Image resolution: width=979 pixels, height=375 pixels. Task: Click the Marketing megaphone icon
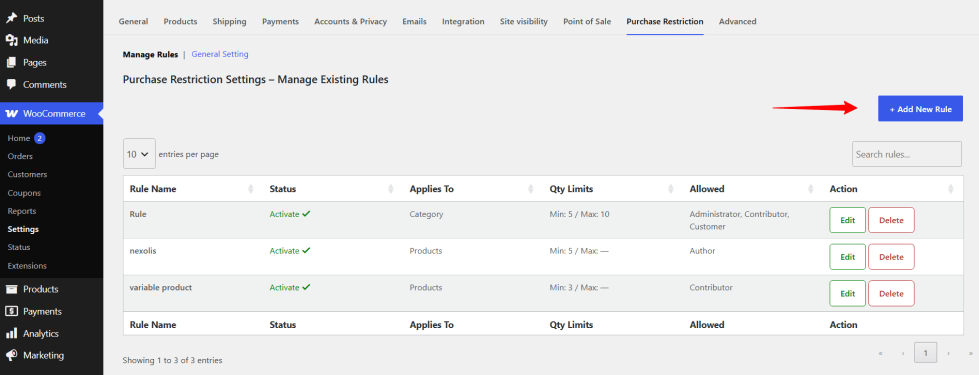click(11, 356)
